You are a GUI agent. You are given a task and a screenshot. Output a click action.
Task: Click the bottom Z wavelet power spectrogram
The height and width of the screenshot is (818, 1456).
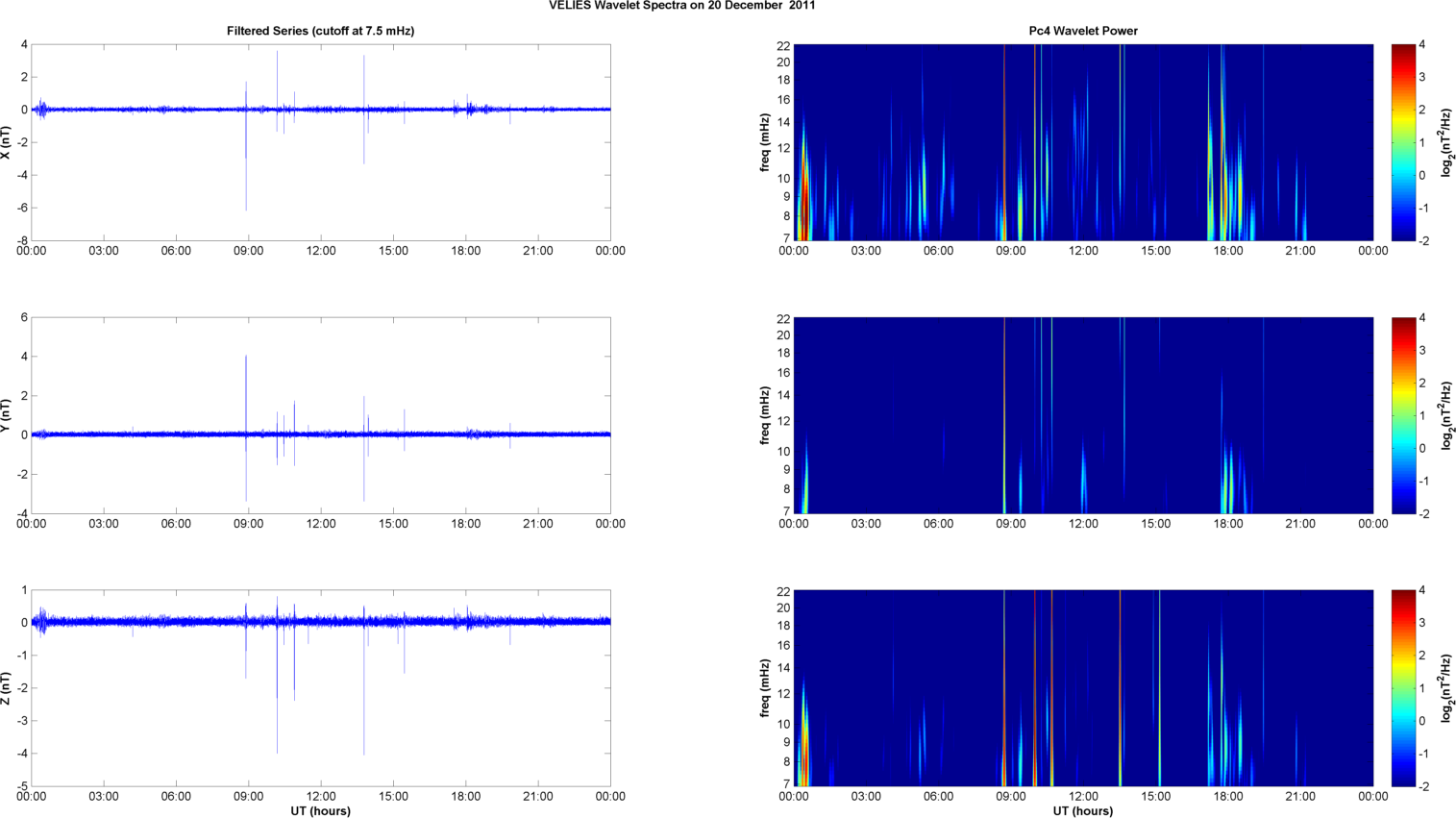click(1083, 688)
